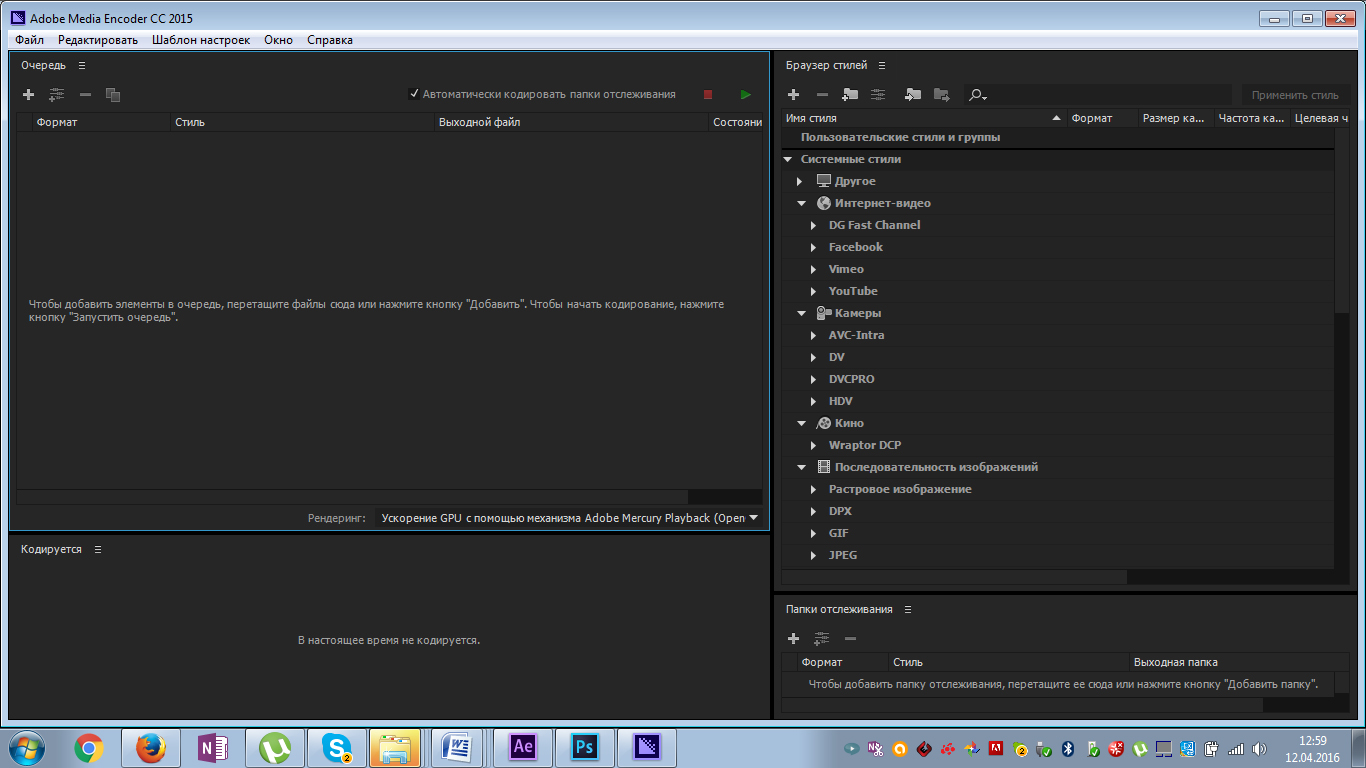This screenshot has width=1366, height=768.
Task: Duplicate the selected queue item
Action: [113, 95]
